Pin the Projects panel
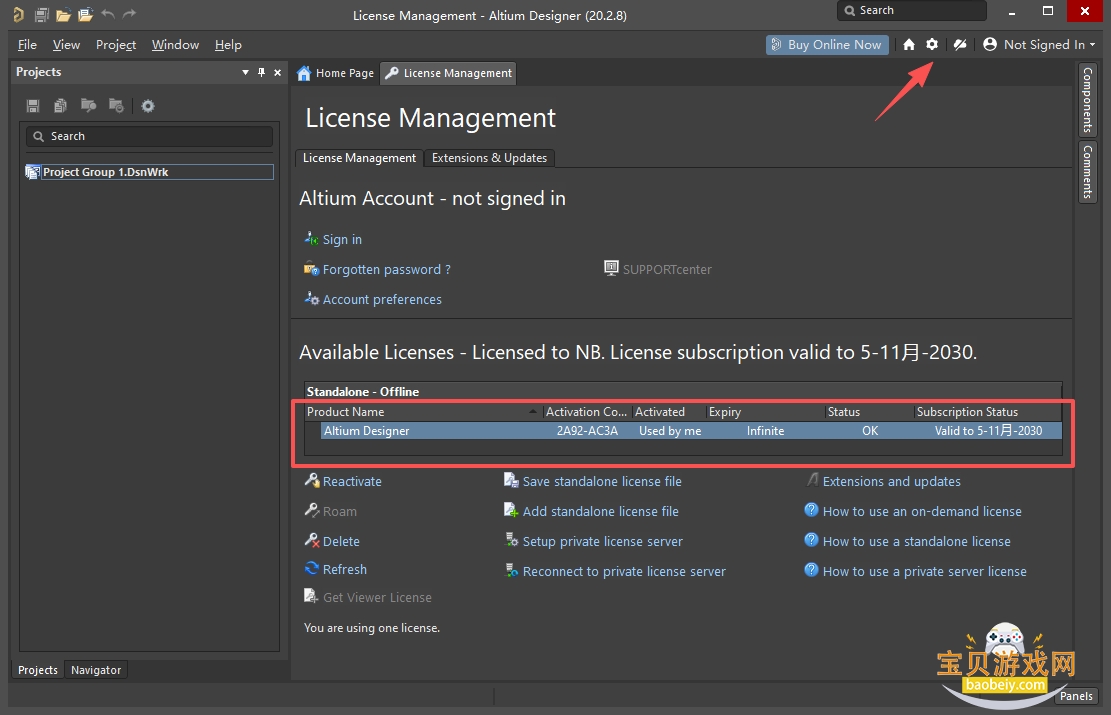The height and width of the screenshot is (715, 1111). (x=261, y=72)
